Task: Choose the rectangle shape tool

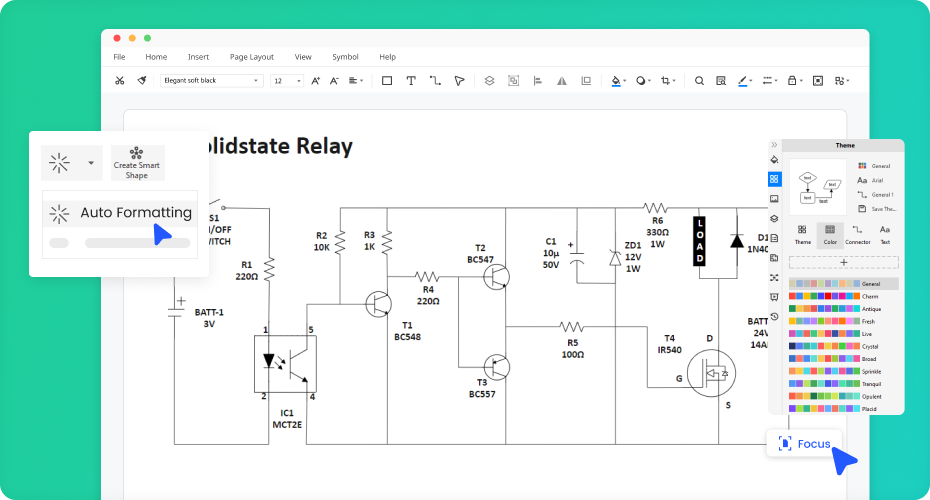Action: (x=387, y=80)
